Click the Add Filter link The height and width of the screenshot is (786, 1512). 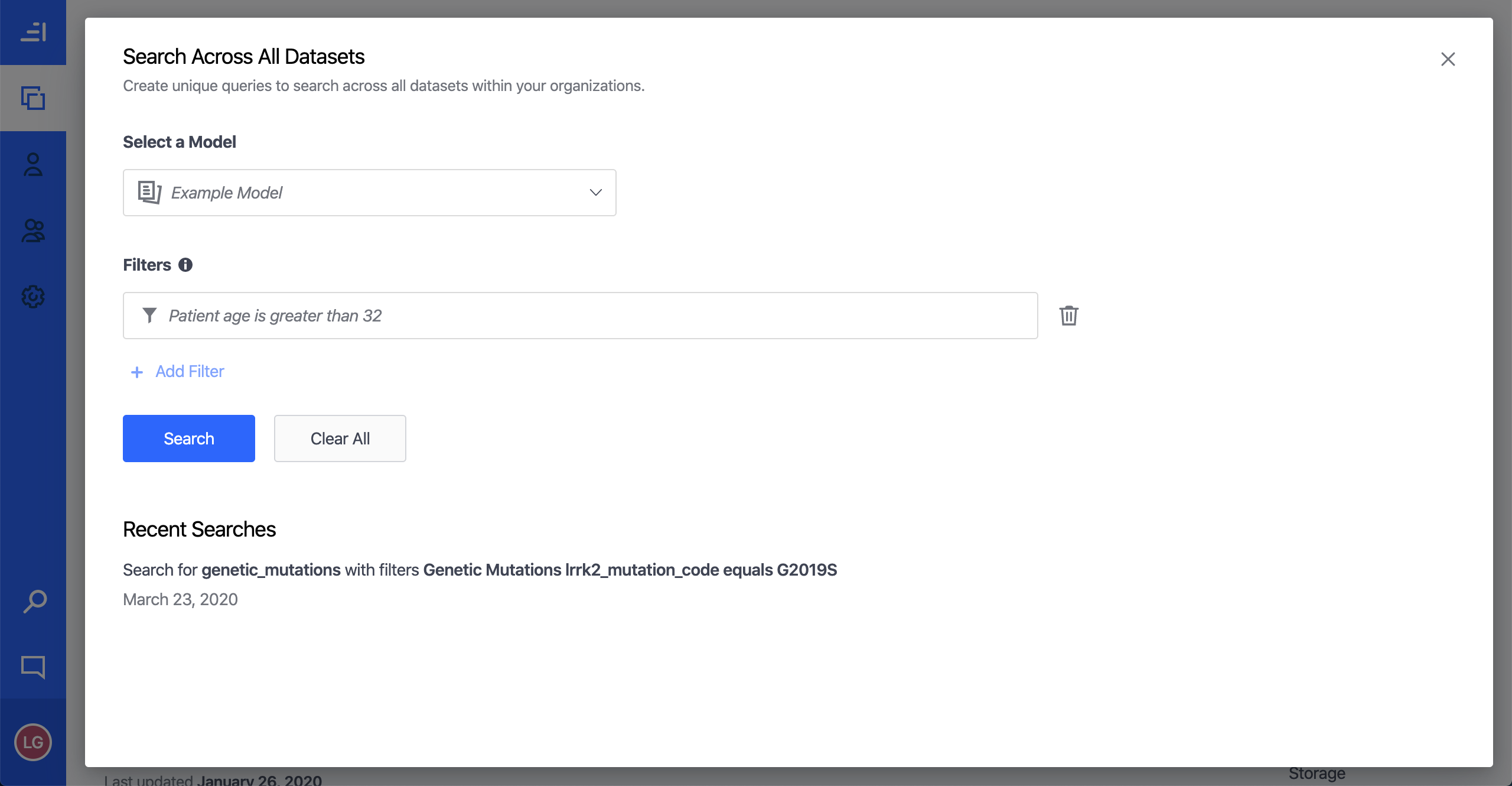tap(190, 371)
